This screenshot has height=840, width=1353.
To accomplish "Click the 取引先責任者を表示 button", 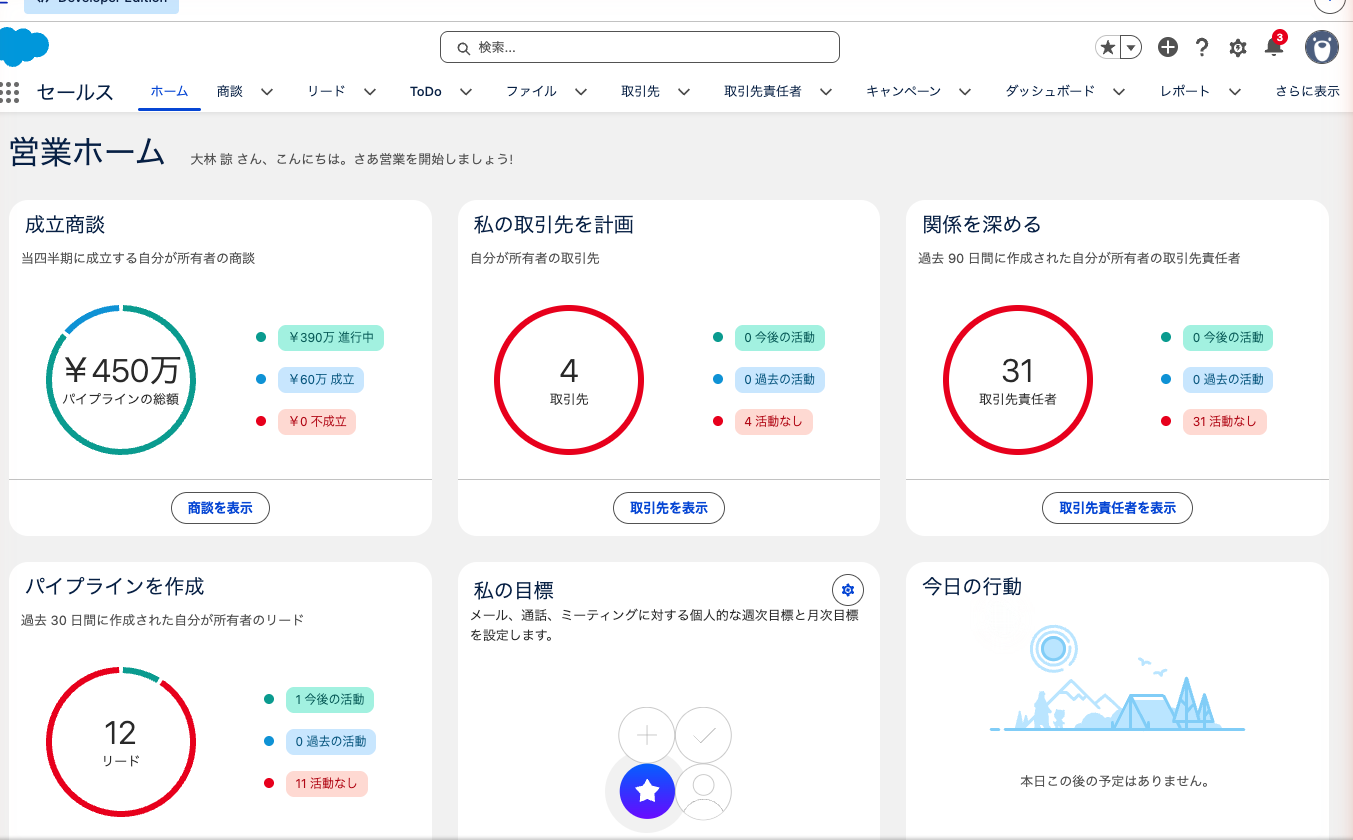I will 1117,508.
